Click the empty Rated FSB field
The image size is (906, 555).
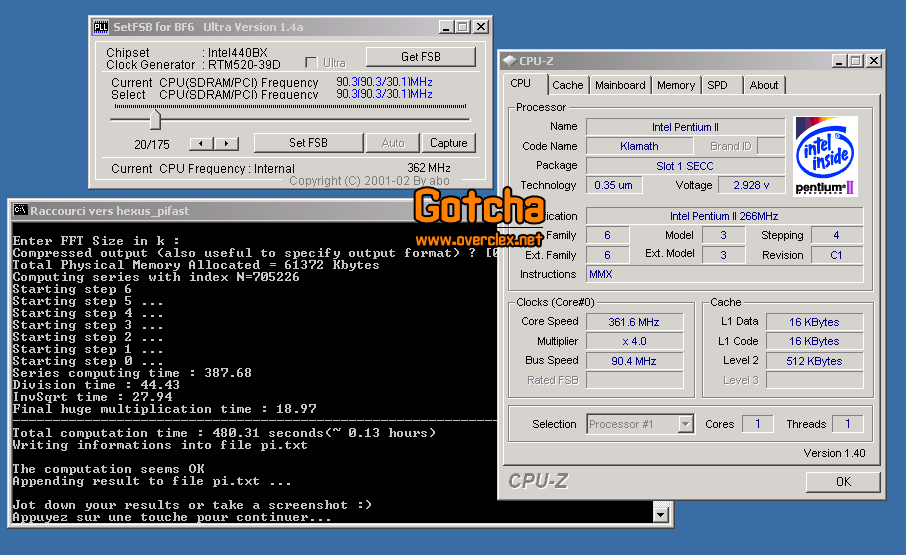634,380
